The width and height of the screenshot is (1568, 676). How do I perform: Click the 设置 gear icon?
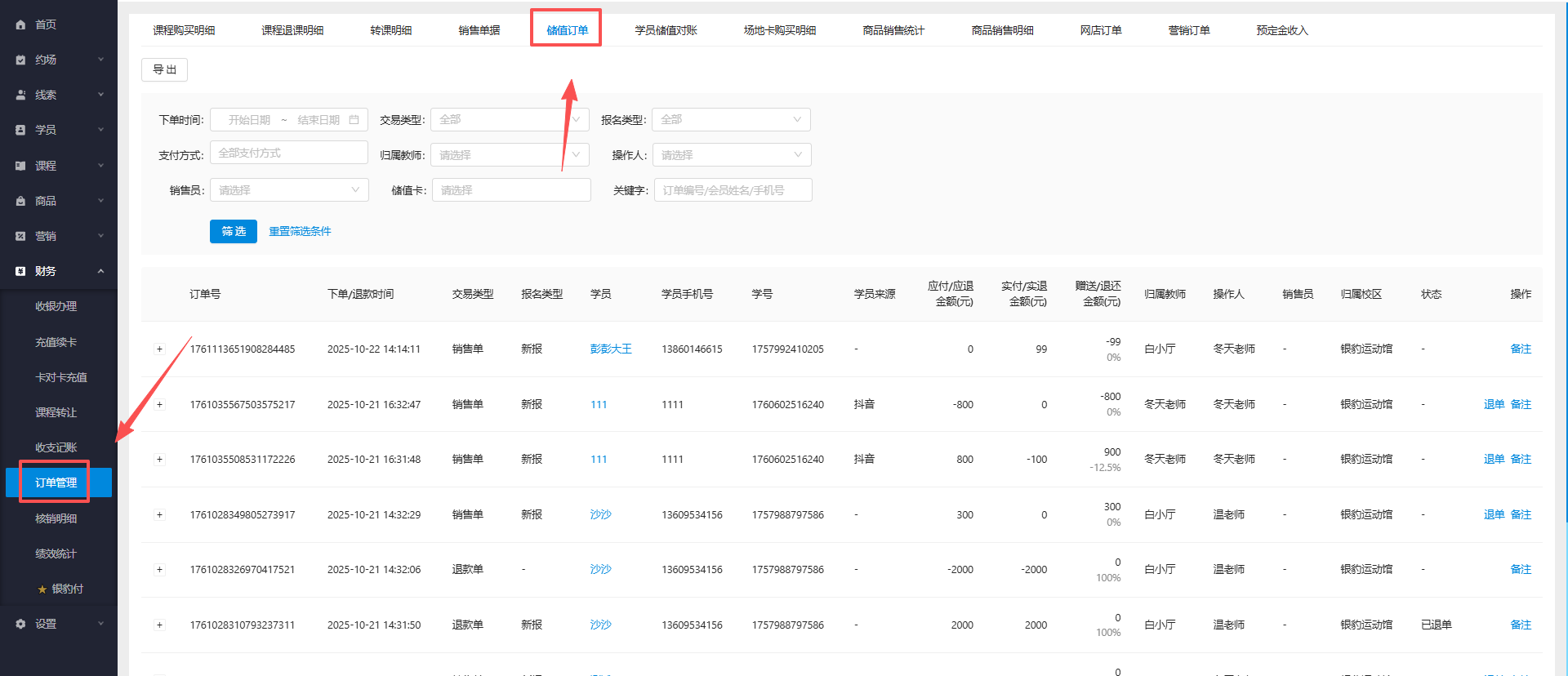(x=20, y=624)
